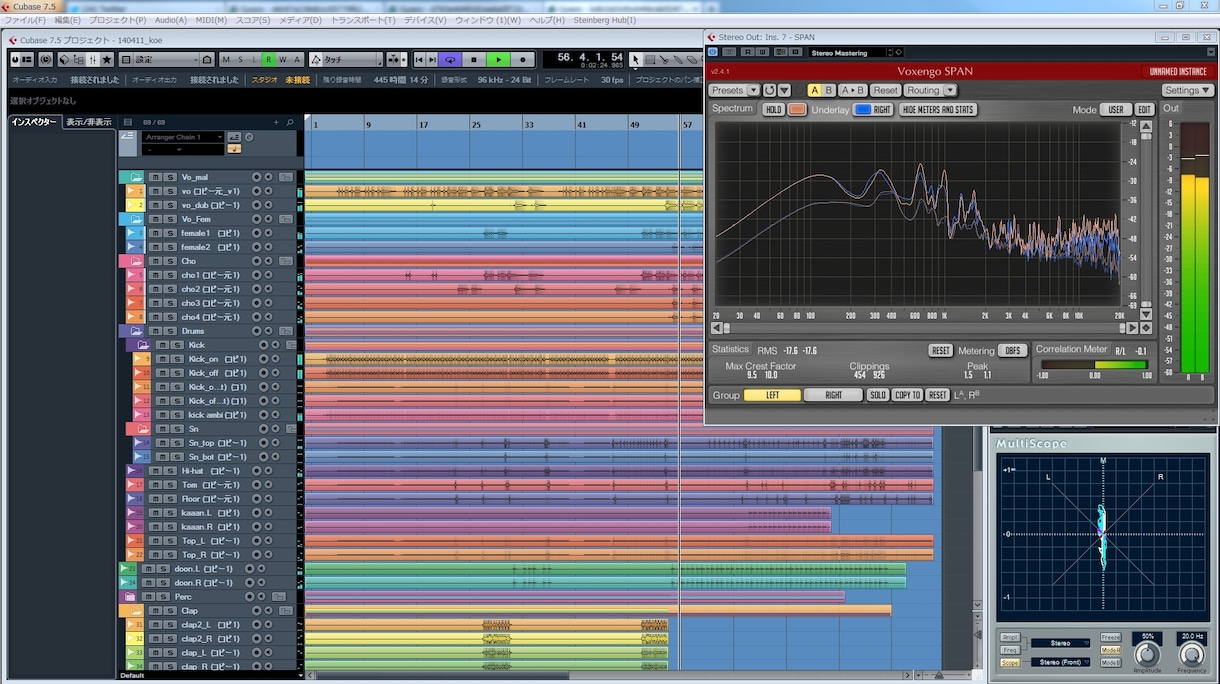1220x684 pixels.
Task: Click the Record button in the transport
Action: [x=522, y=60]
